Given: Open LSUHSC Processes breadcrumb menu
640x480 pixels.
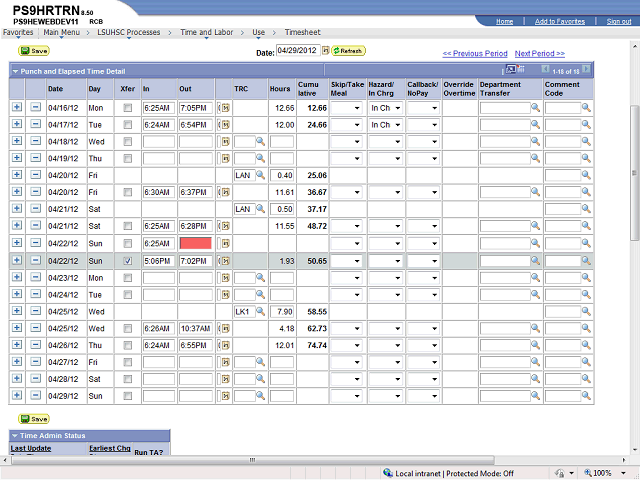Looking at the screenshot, I should click(x=129, y=32).
